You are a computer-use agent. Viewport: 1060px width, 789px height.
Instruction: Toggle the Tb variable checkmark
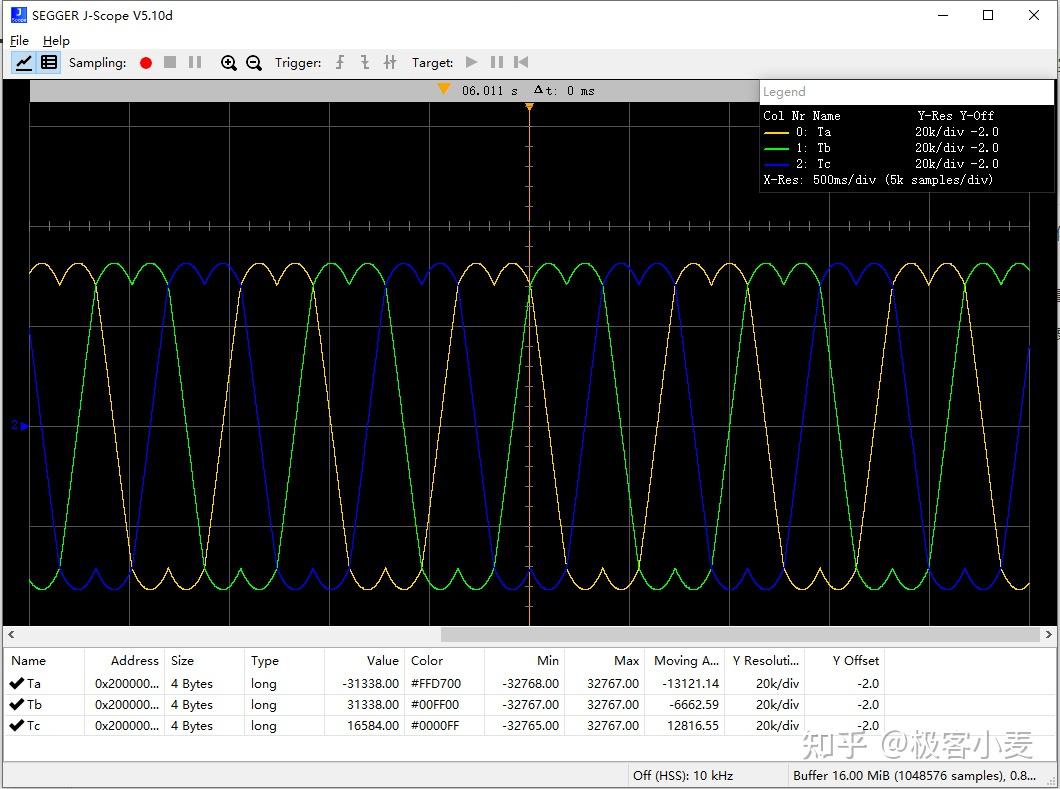click(17, 705)
